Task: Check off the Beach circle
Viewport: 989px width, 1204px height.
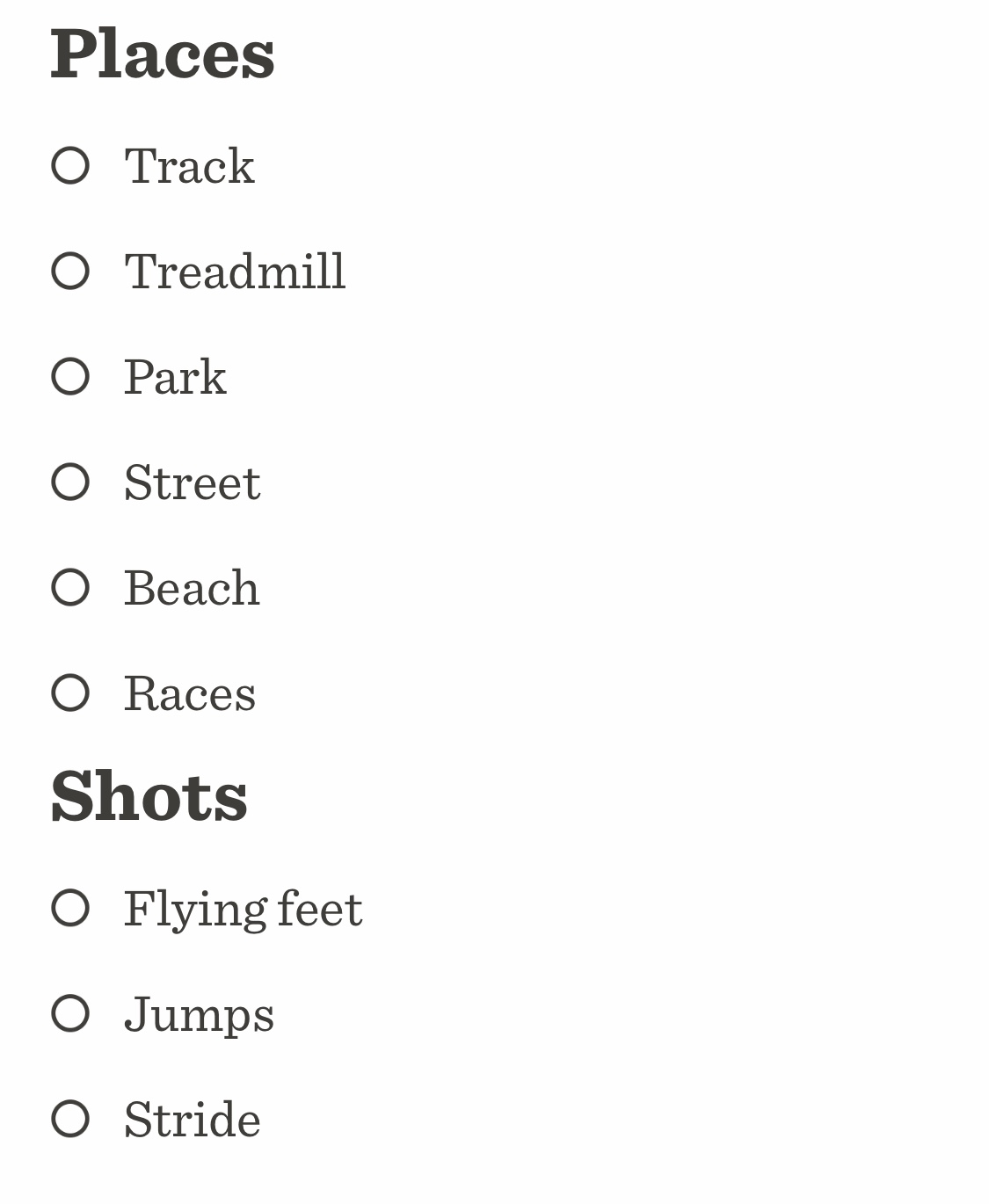Action: (70, 587)
